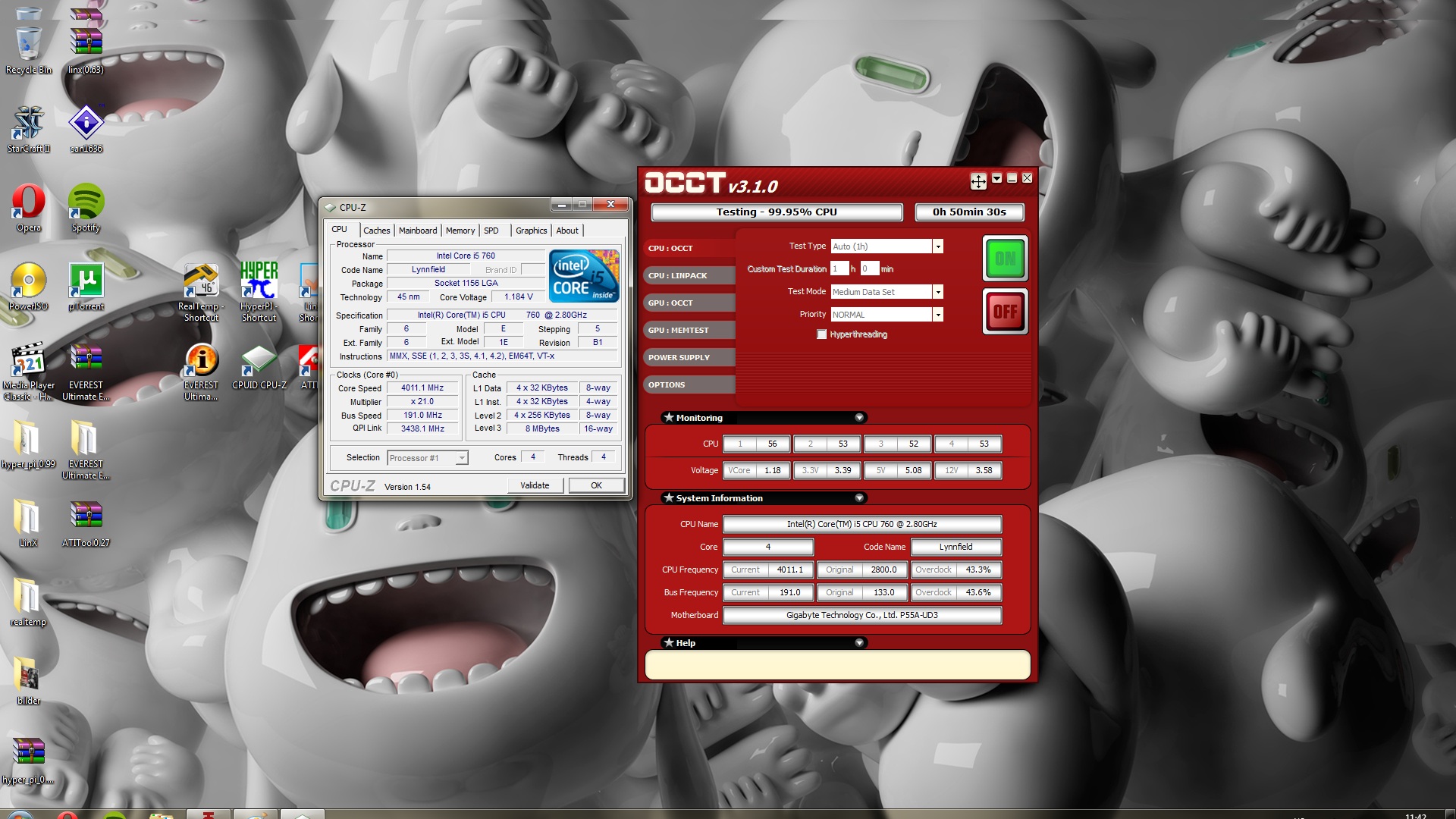
Task: Switch to the GPU : MEMTEST tab
Action: (x=689, y=330)
